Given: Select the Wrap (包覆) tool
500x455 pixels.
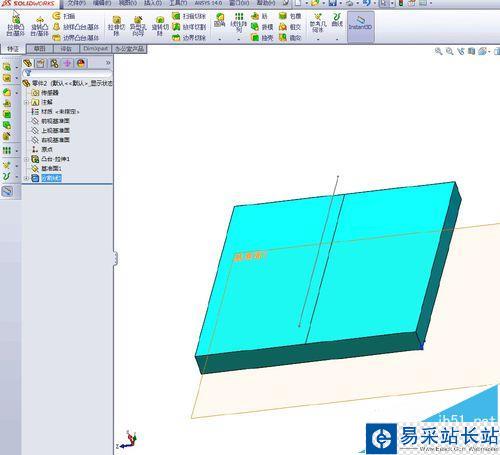Looking at the screenshot, I should (x=290, y=16).
